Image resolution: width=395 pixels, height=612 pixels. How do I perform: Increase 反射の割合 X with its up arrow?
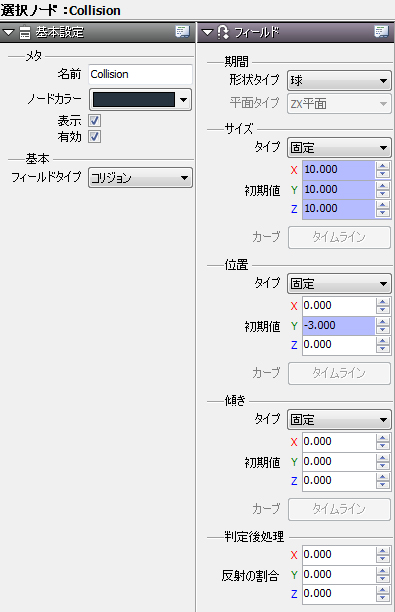[383, 550]
